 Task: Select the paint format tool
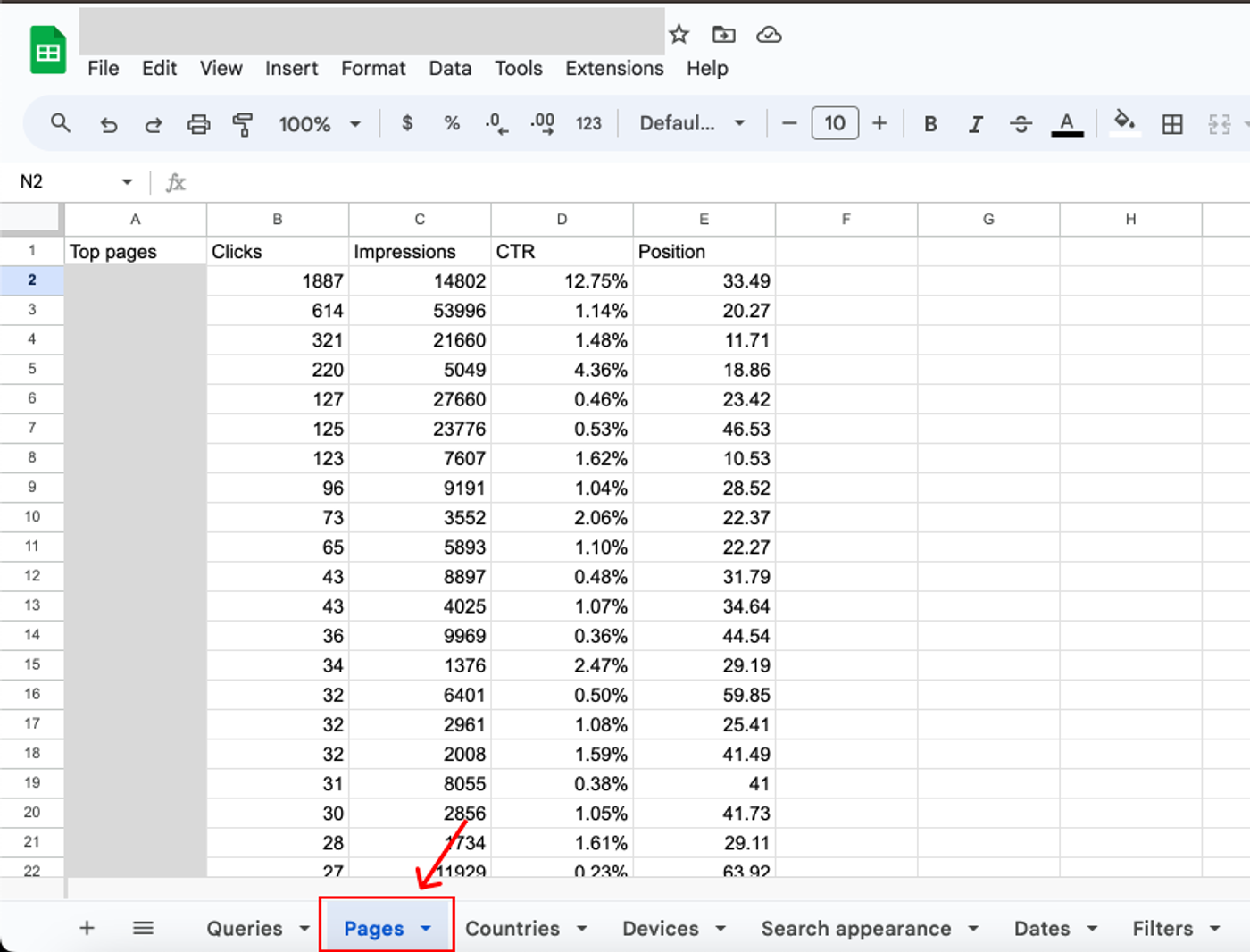coord(243,124)
